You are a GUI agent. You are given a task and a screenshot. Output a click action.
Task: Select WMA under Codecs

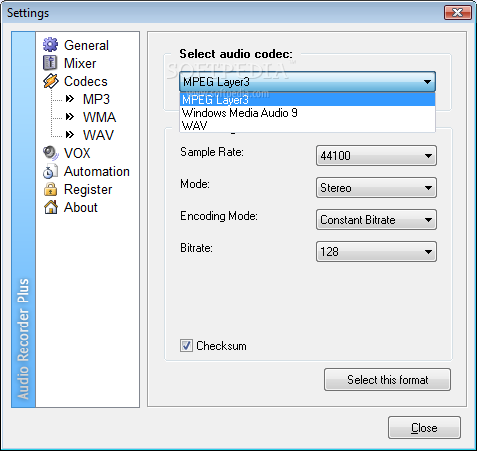pyautogui.click(x=99, y=117)
